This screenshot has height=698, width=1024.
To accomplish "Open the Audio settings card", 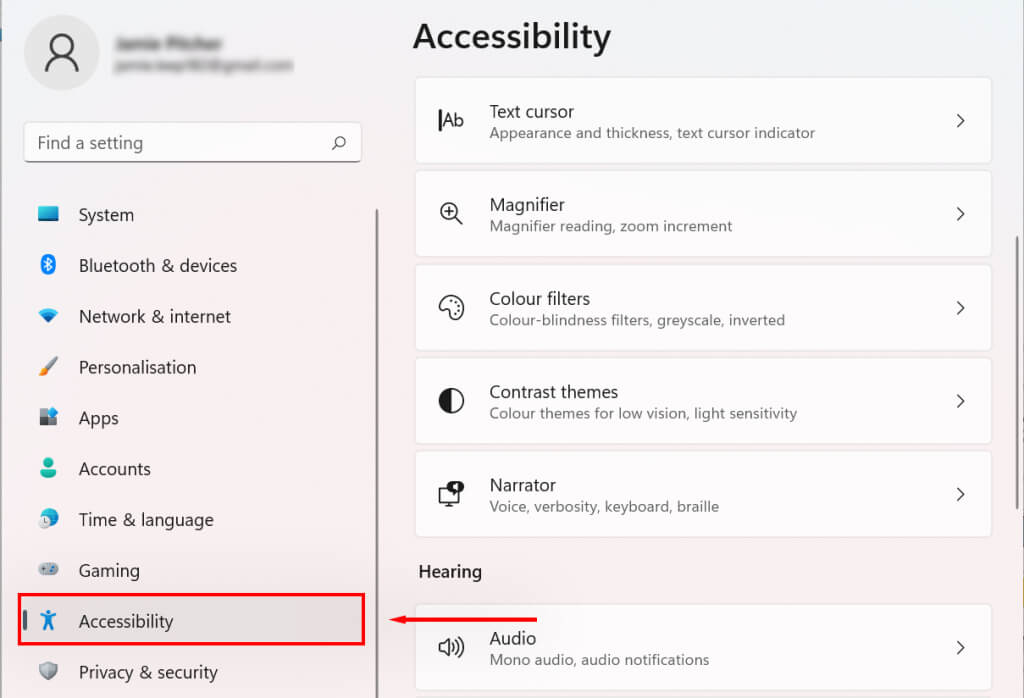I will click(x=702, y=647).
